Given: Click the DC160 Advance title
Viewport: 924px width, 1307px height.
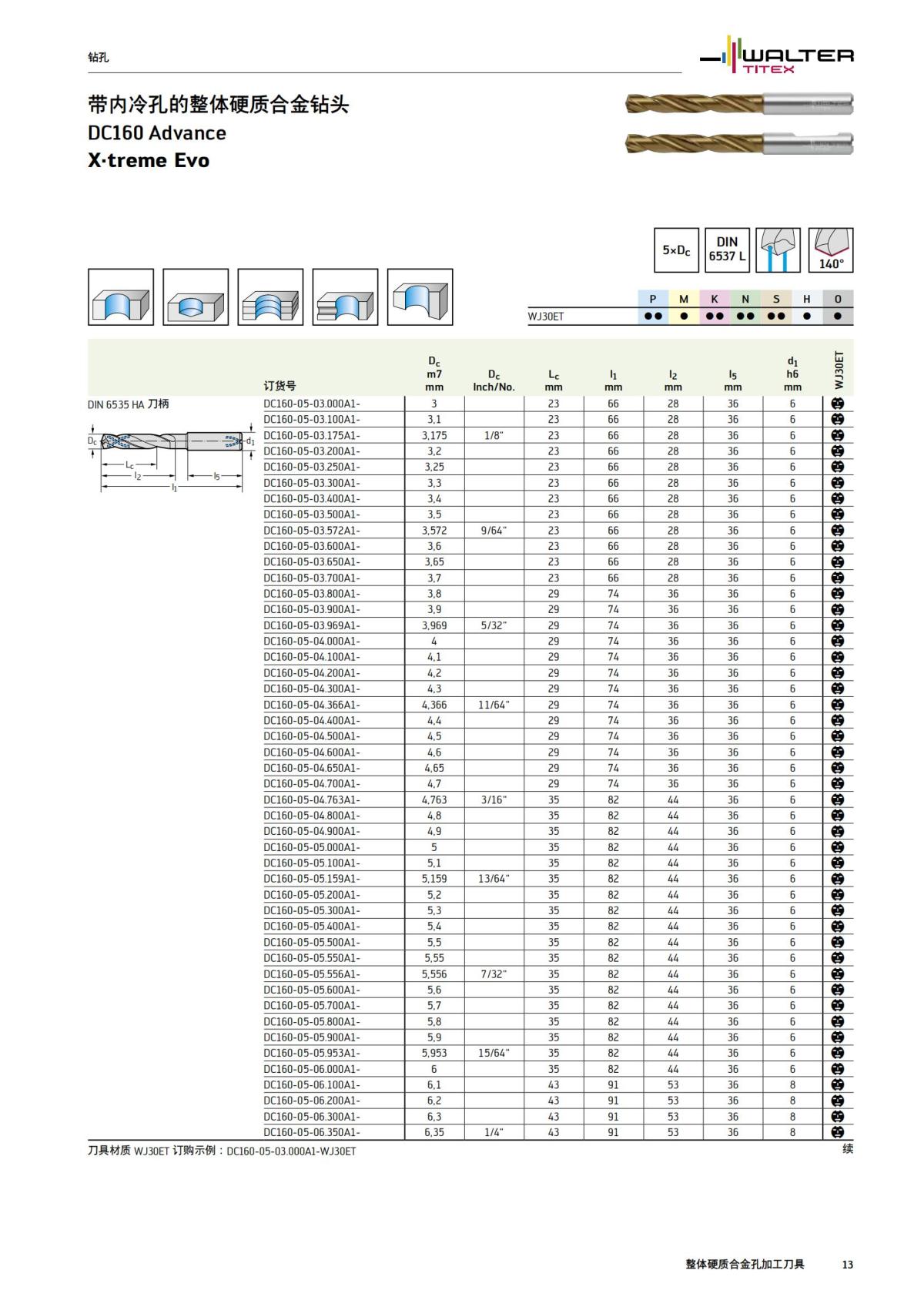Looking at the screenshot, I should [157, 132].
